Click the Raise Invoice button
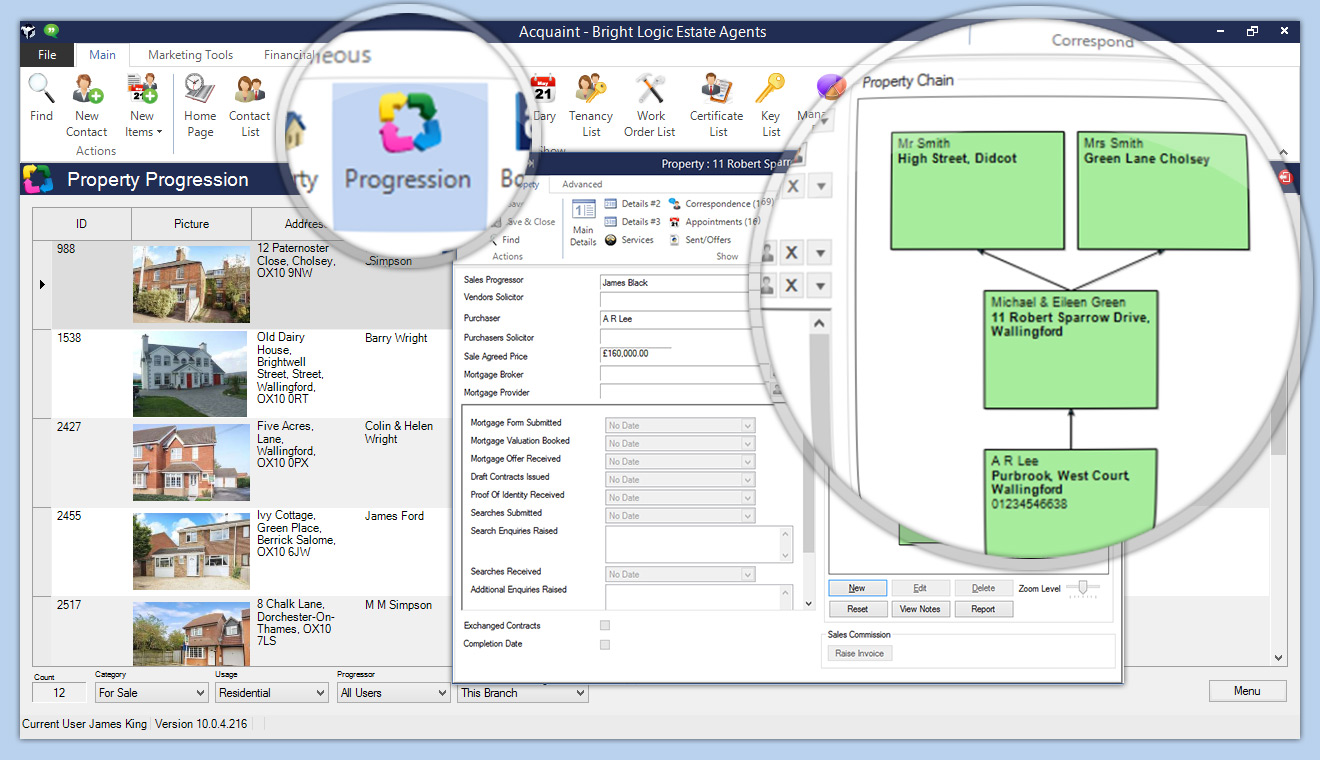Viewport: 1320px width, 760px height. [860, 653]
